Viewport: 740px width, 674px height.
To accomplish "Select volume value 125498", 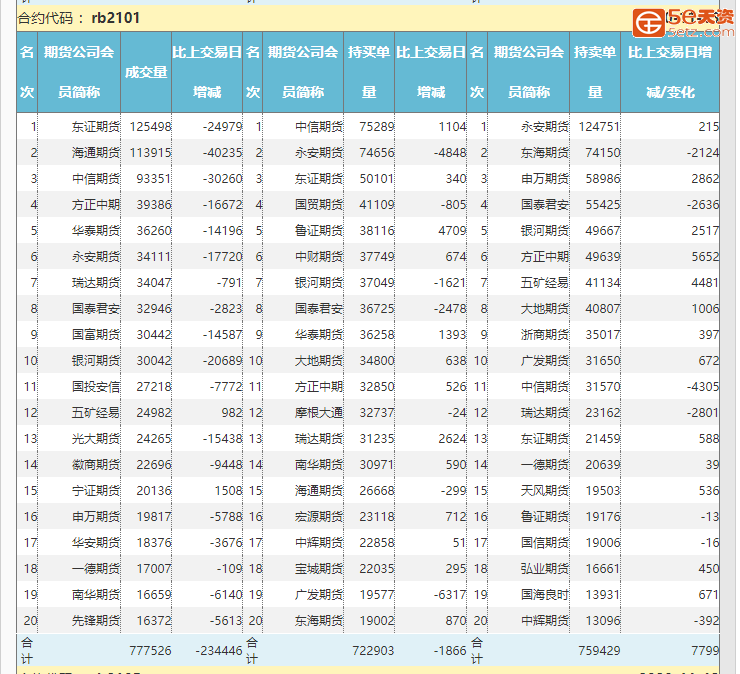I will point(151,126).
